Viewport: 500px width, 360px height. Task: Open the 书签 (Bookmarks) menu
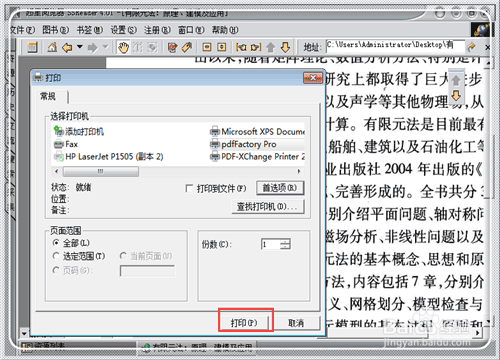tap(90, 30)
